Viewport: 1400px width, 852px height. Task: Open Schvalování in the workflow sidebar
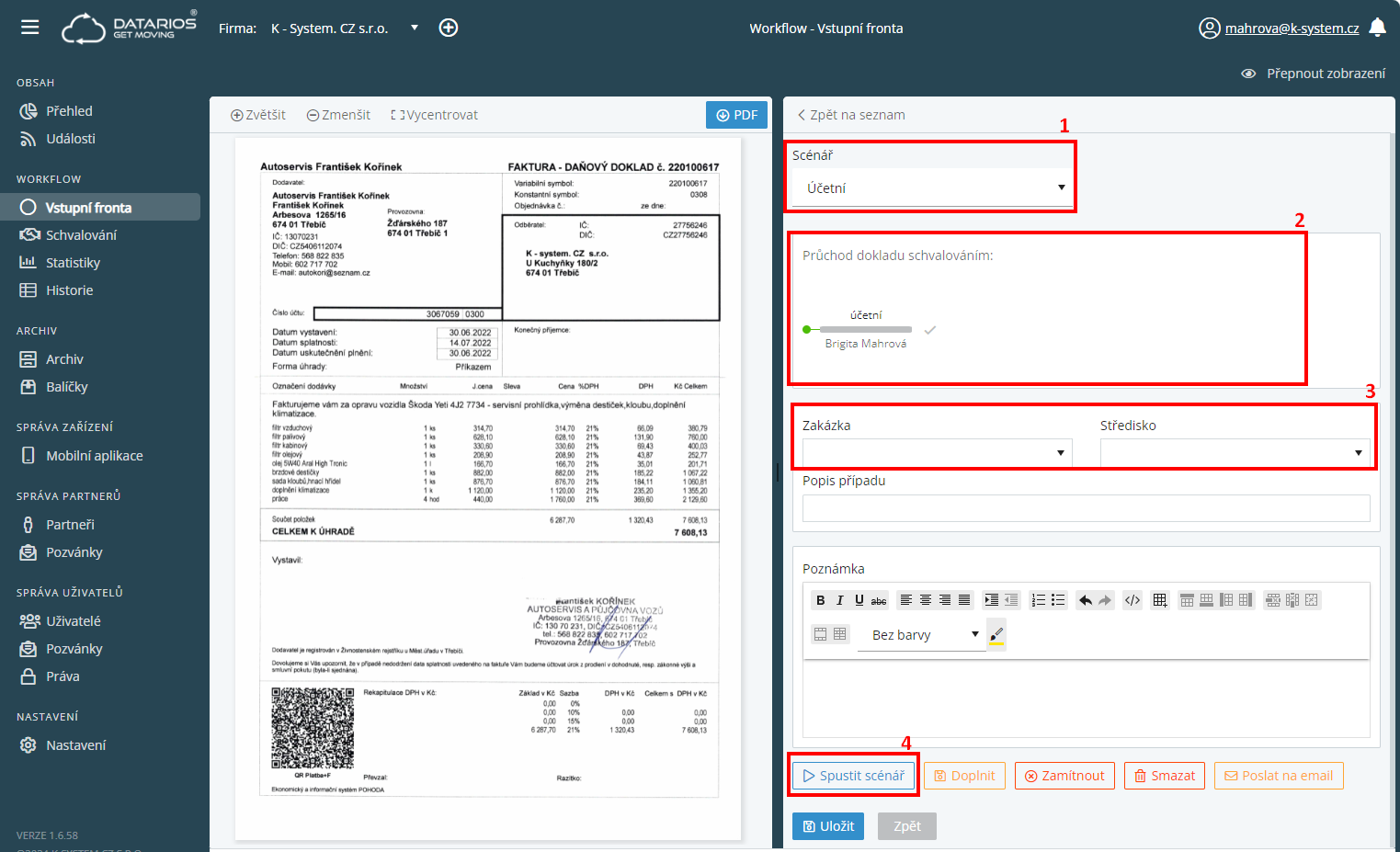(x=81, y=235)
